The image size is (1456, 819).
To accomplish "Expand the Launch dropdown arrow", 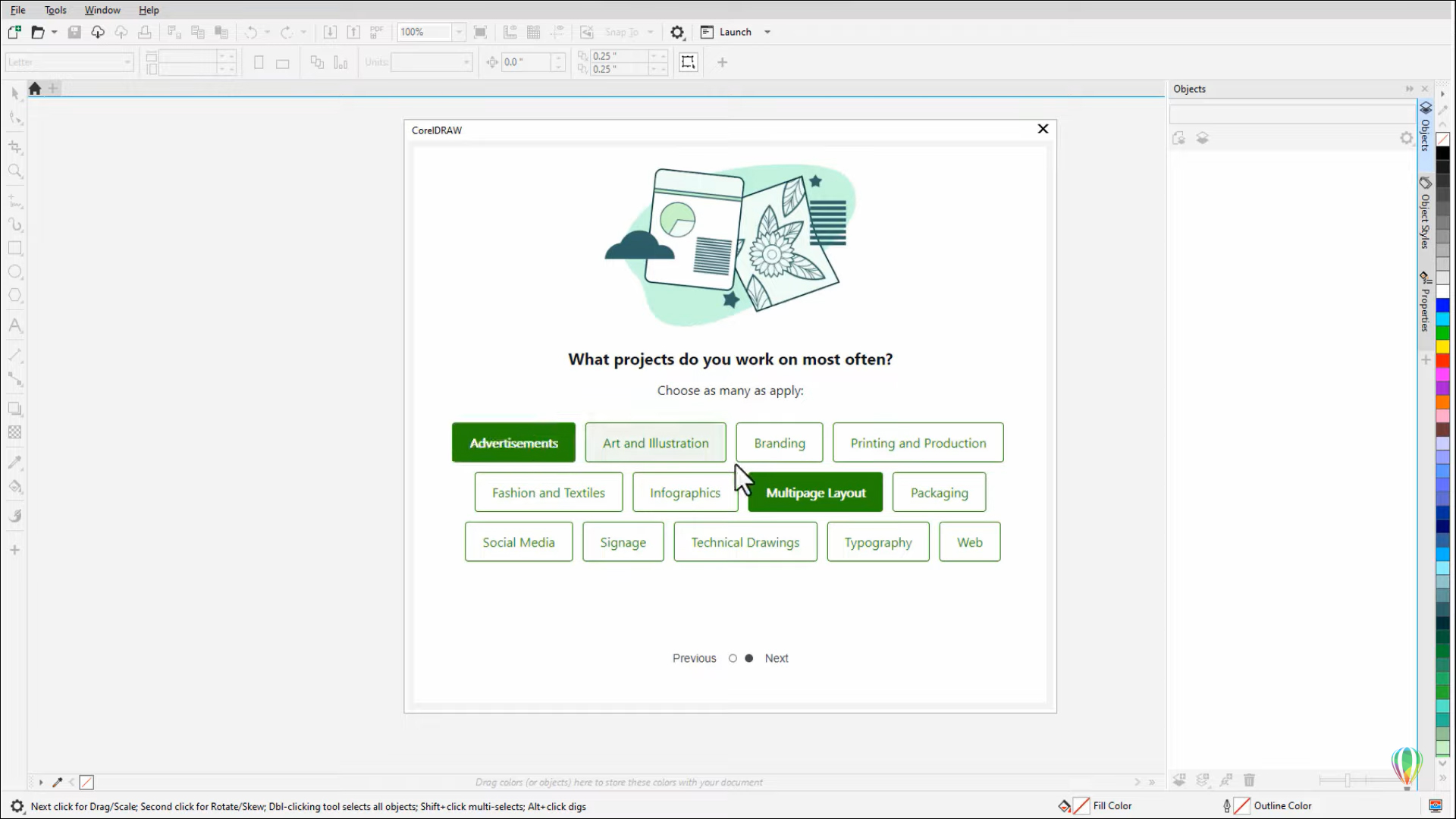I will 767,32.
